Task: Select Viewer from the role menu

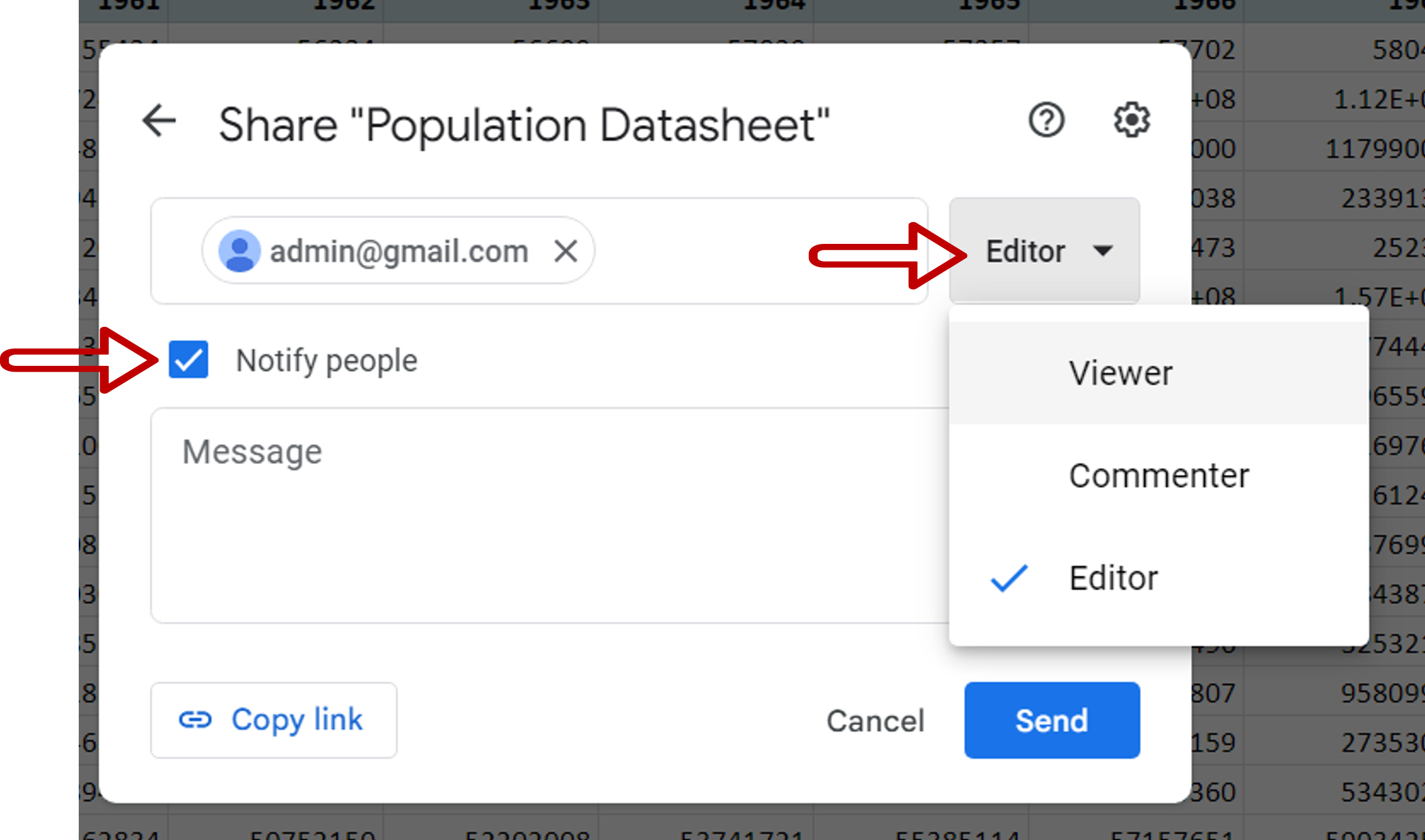Action: pyautogui.click(x=1120, y=373)
